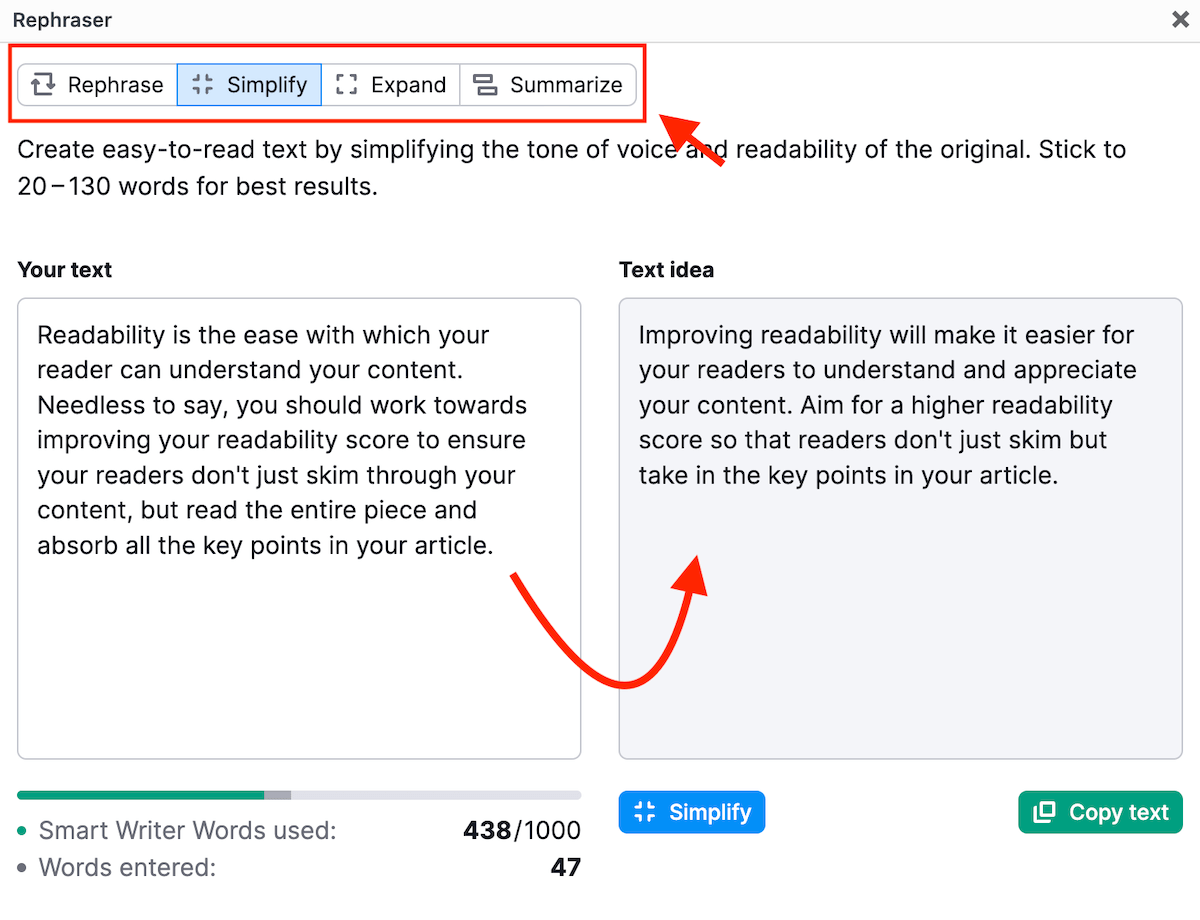This screenshot has width=1200, height=920.
Task: Switch to the Expand tab label
Action: [x=408, y=85]
